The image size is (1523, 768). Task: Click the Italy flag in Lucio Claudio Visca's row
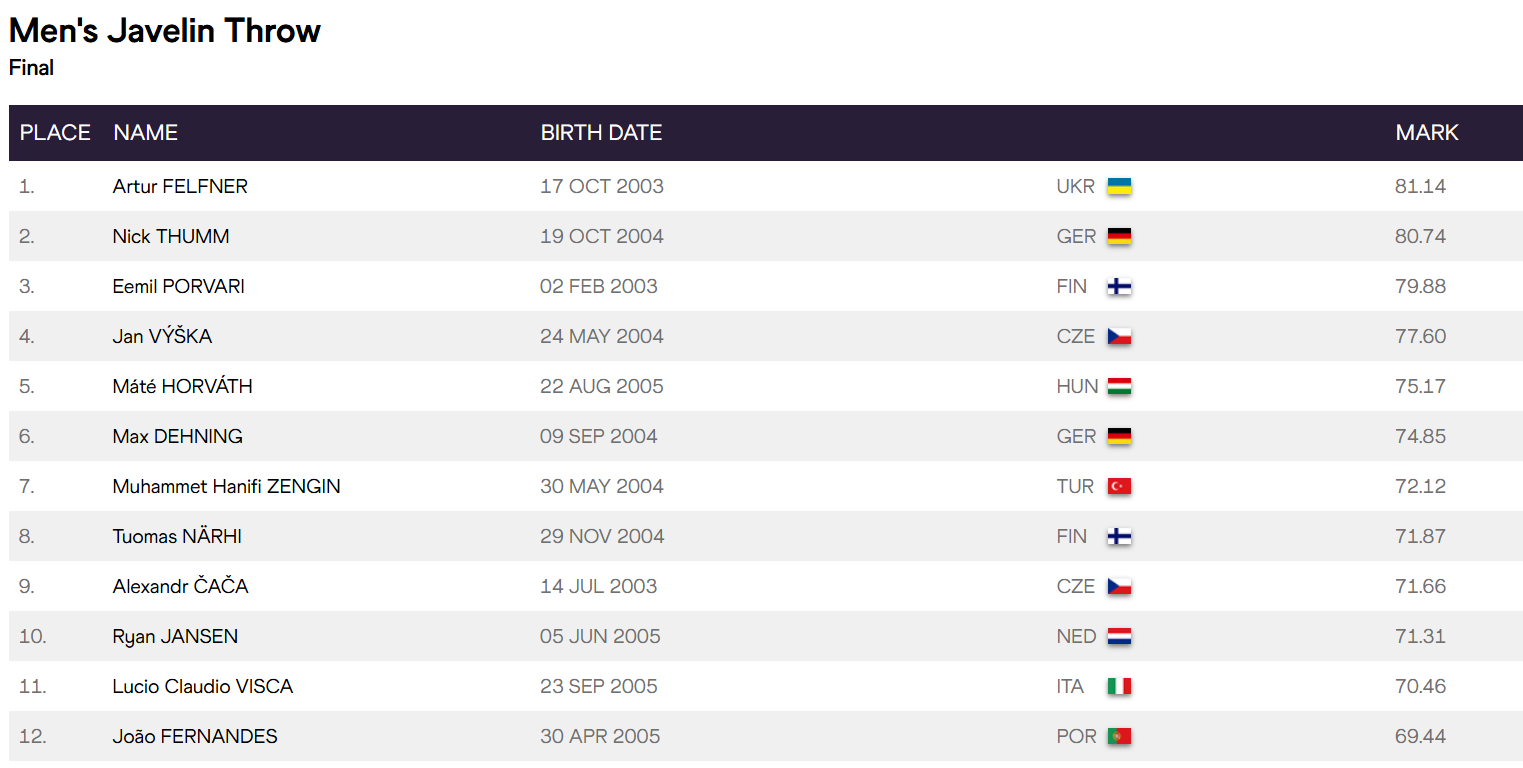[x=1119, y=686]
